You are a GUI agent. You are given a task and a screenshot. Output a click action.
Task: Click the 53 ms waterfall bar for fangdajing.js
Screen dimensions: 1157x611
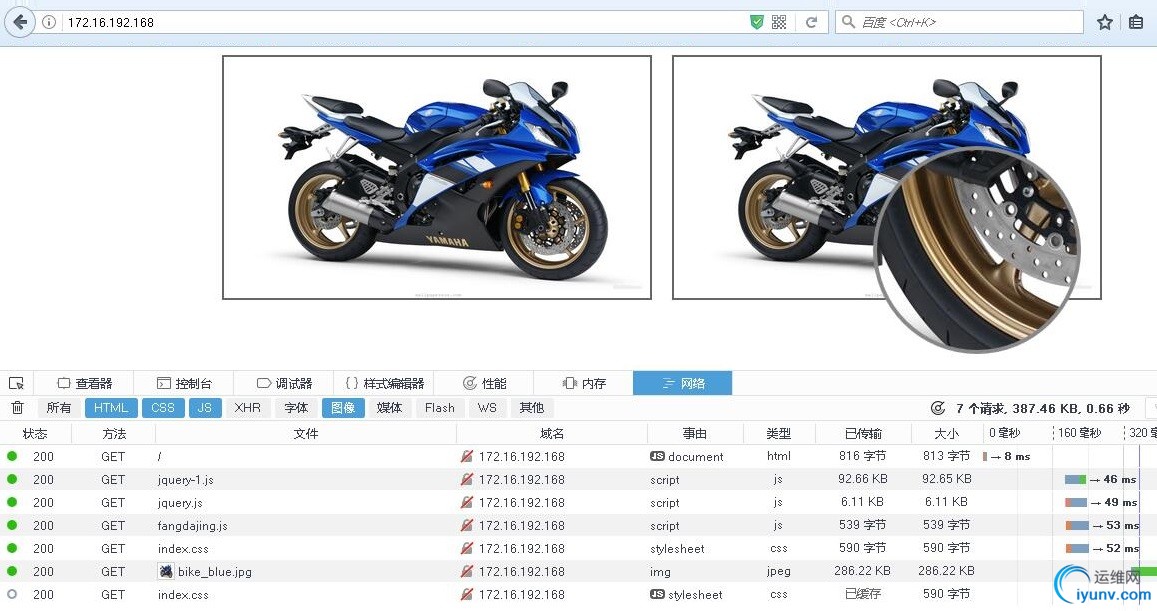1077,525
